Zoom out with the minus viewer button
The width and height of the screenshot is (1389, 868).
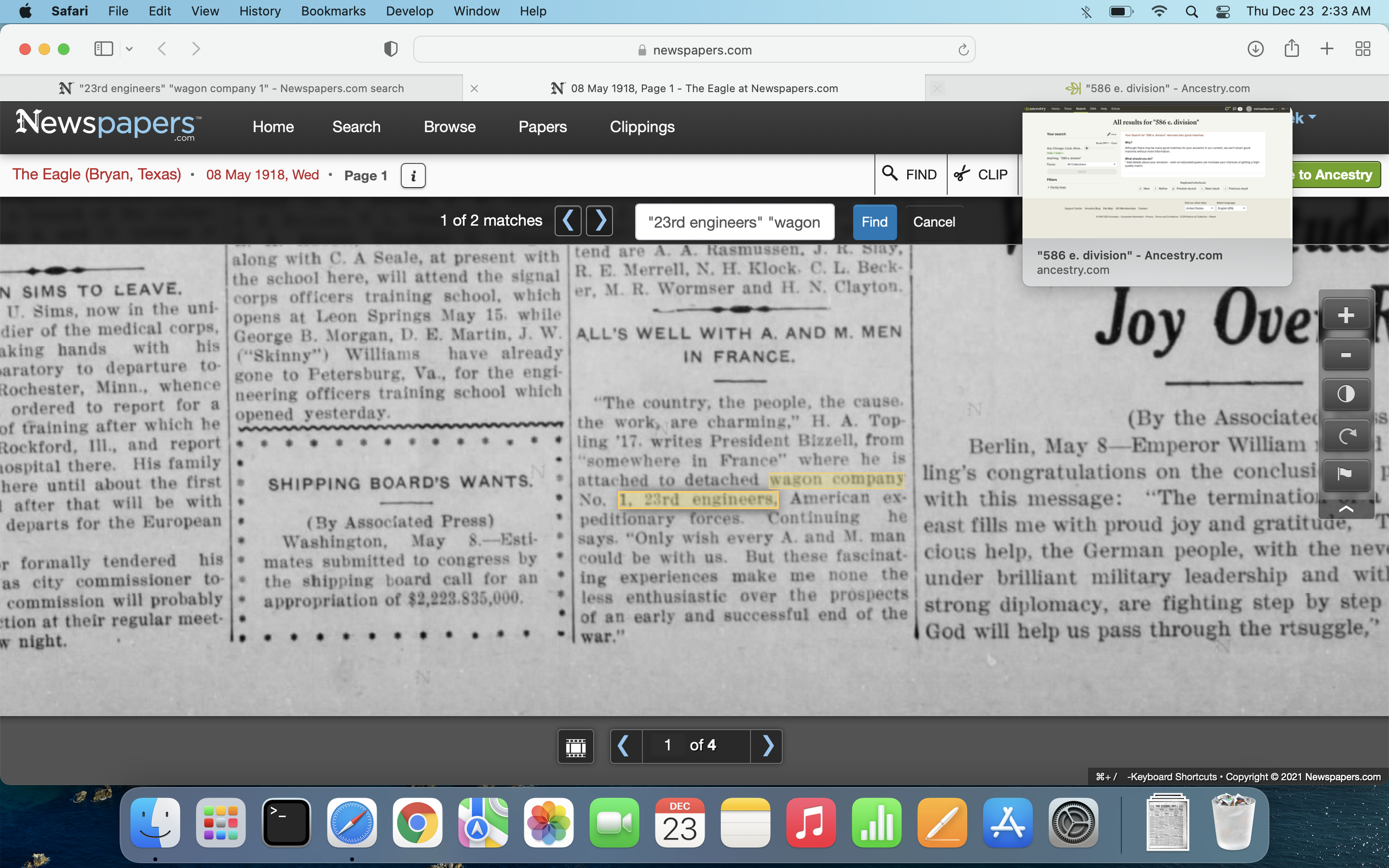[1346, 355]
